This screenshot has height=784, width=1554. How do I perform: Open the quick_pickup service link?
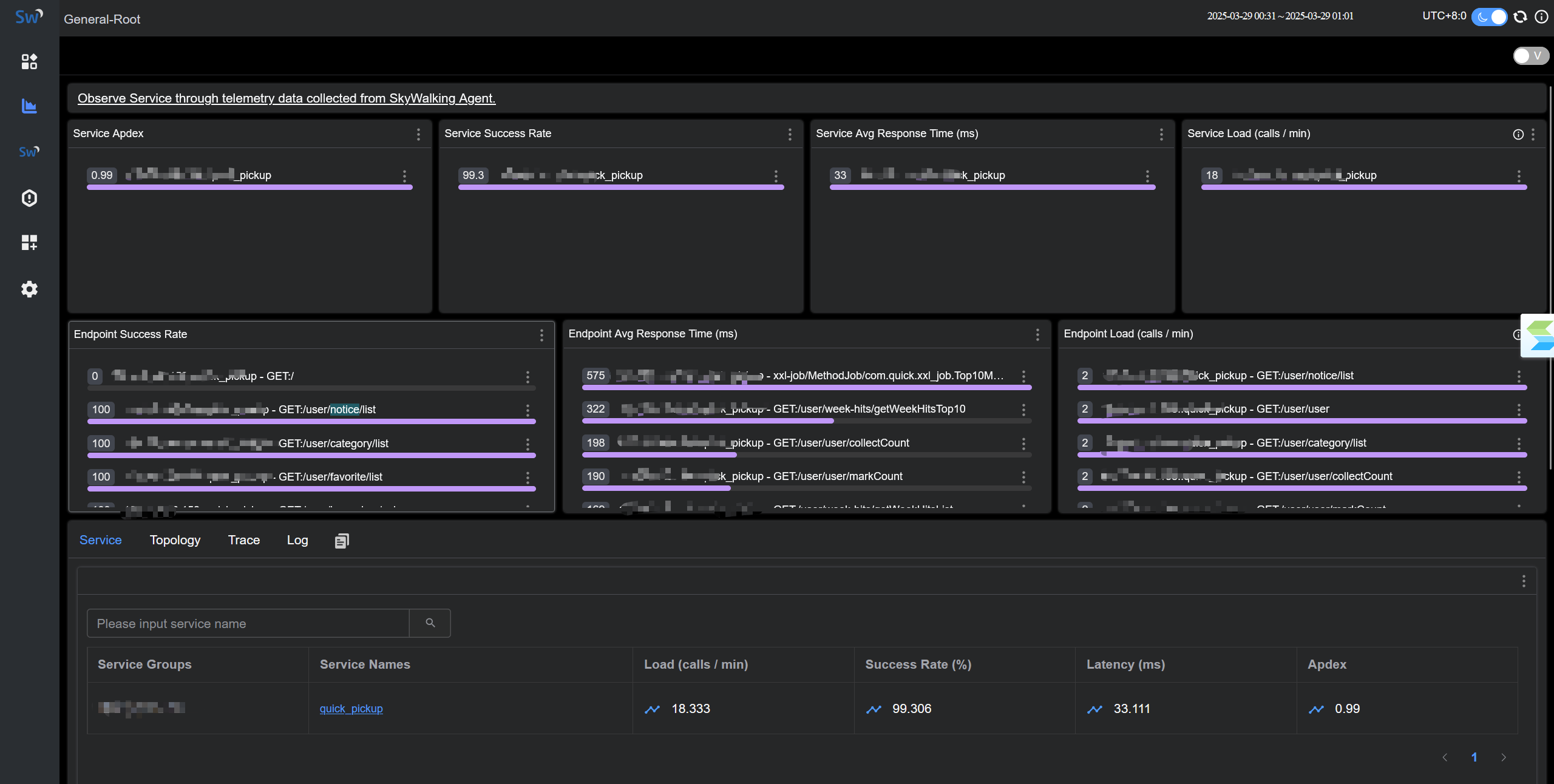tap(351, 708)
